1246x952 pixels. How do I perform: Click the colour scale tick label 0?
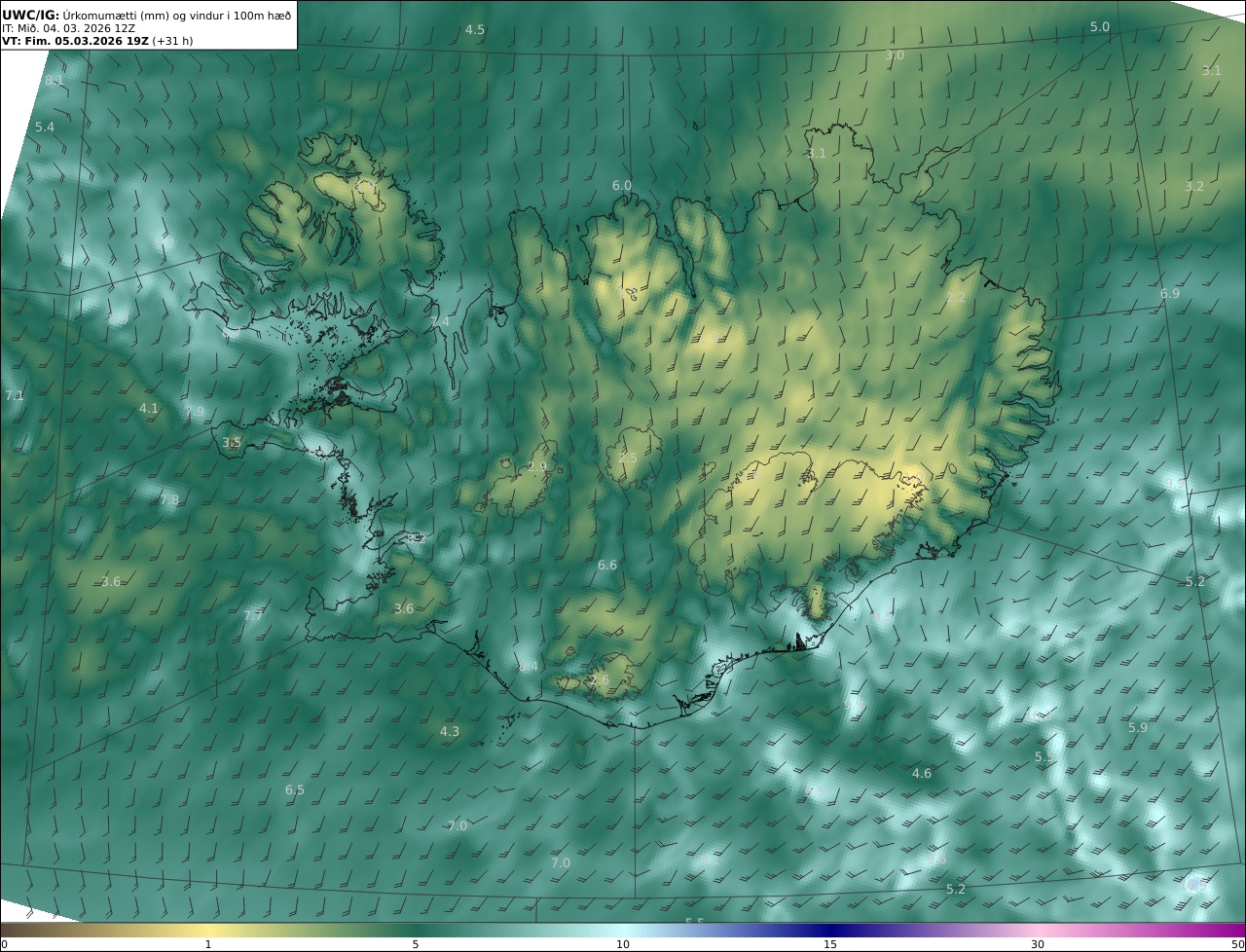click(4, 944)
